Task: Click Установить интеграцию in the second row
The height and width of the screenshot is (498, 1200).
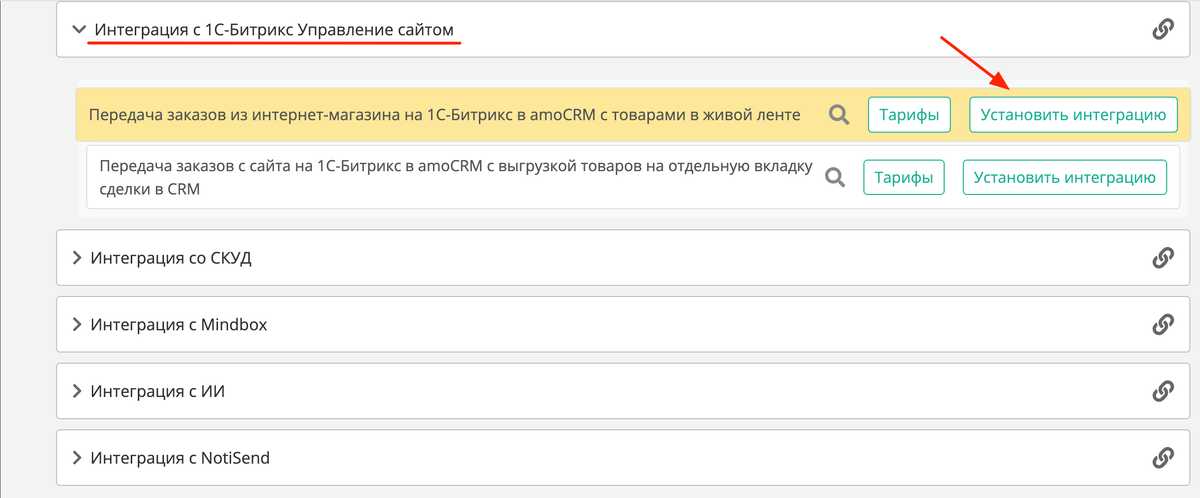Action: [1065, 178]
